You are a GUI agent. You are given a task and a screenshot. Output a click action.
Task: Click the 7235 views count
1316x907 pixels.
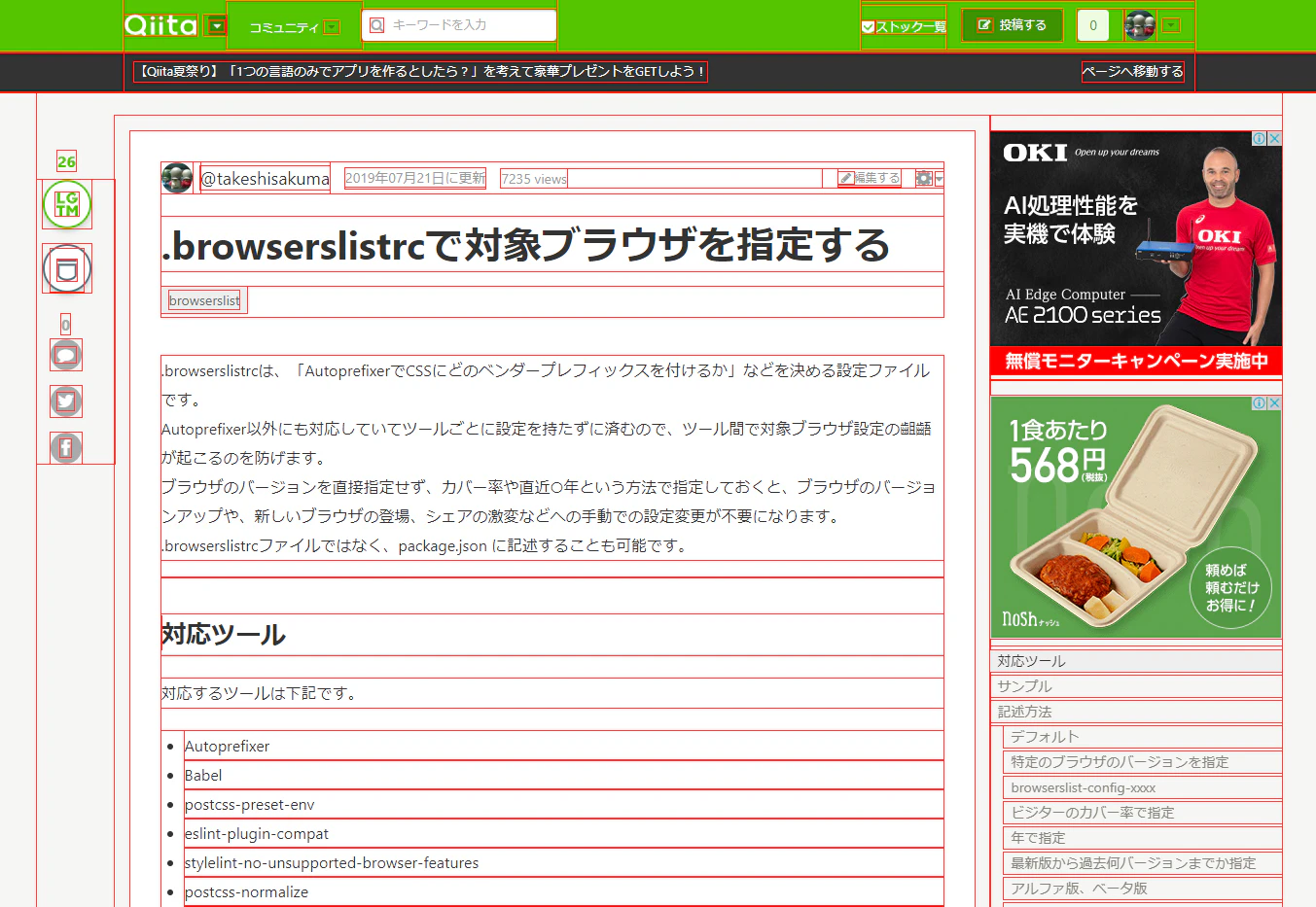point(534,179)
